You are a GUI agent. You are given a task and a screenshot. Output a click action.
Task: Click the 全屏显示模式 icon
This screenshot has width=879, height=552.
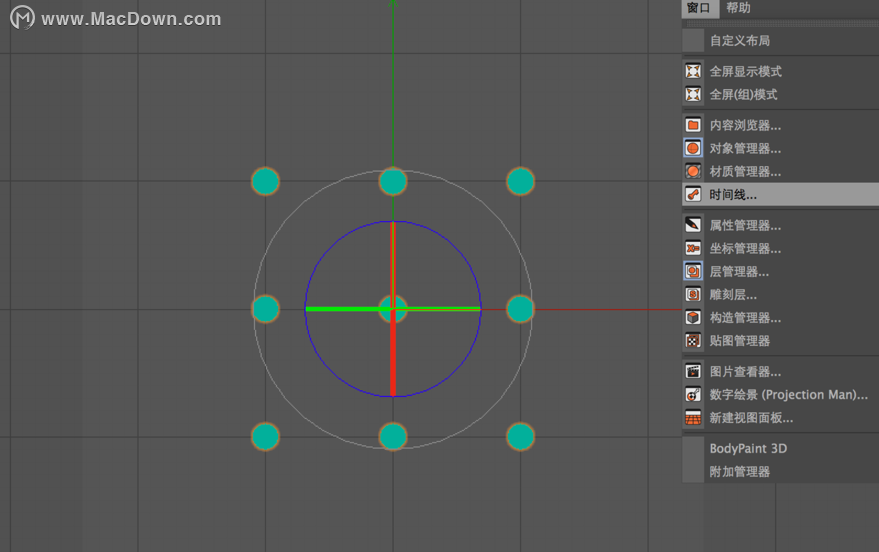click(693, 71)
